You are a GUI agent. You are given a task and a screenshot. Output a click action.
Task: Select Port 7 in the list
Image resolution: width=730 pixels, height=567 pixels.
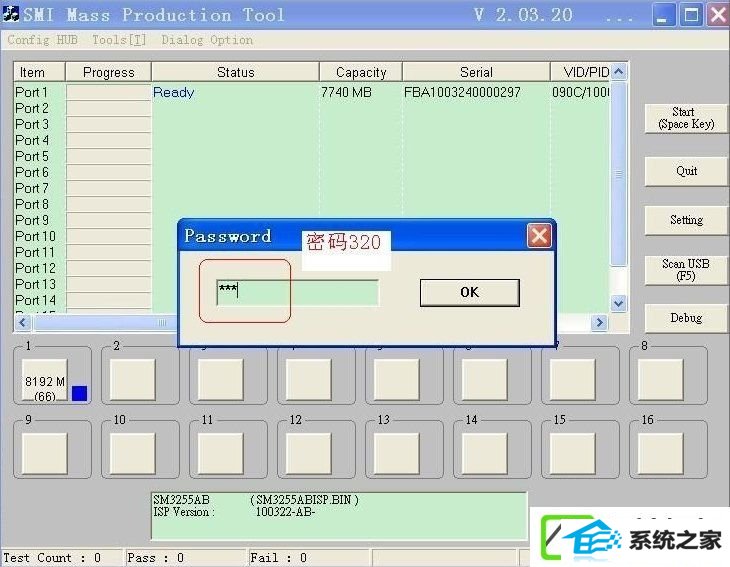32,188
